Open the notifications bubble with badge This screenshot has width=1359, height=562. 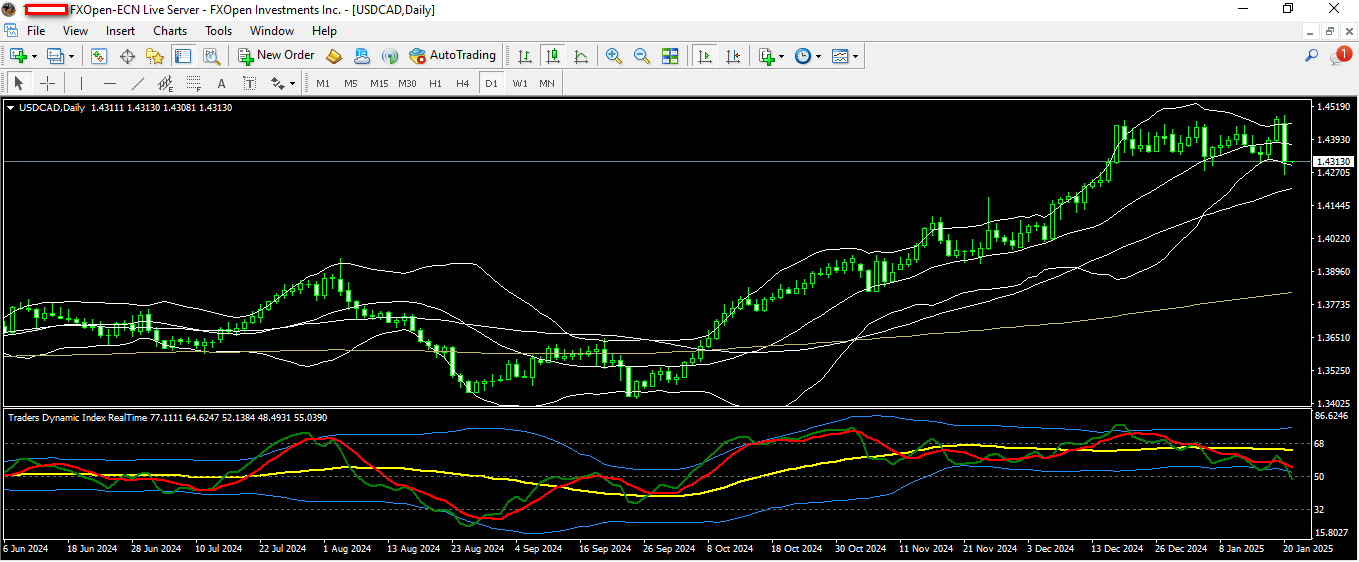[1340, 56]
